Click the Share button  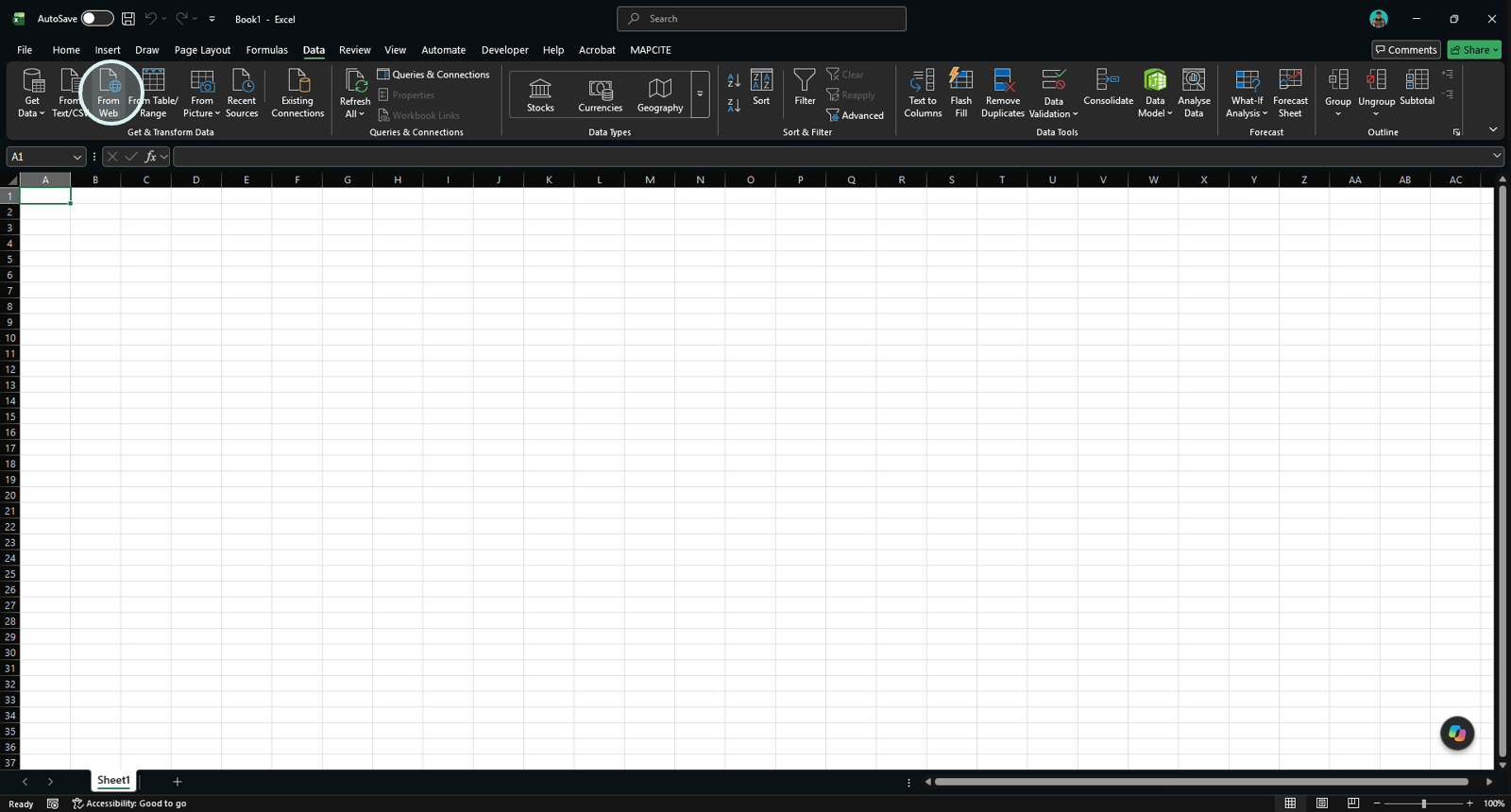1474,50
